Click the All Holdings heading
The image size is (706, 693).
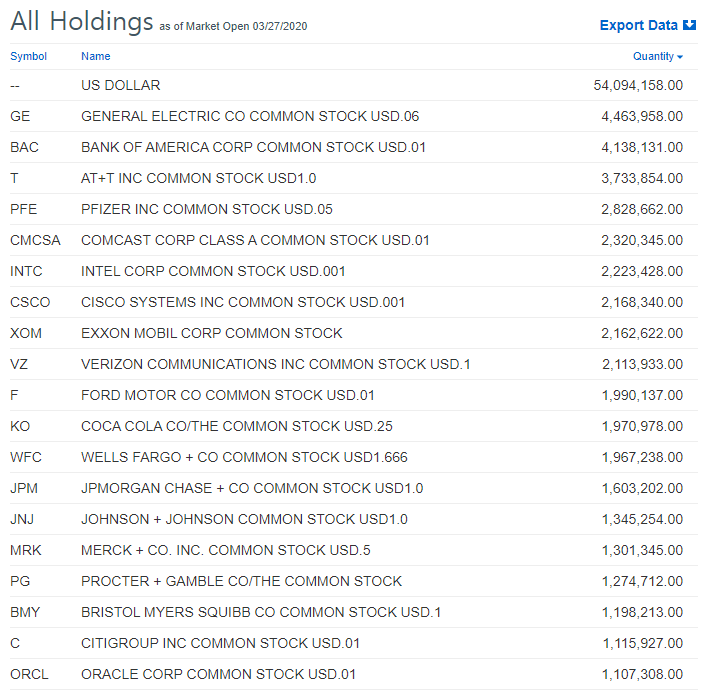82,21
